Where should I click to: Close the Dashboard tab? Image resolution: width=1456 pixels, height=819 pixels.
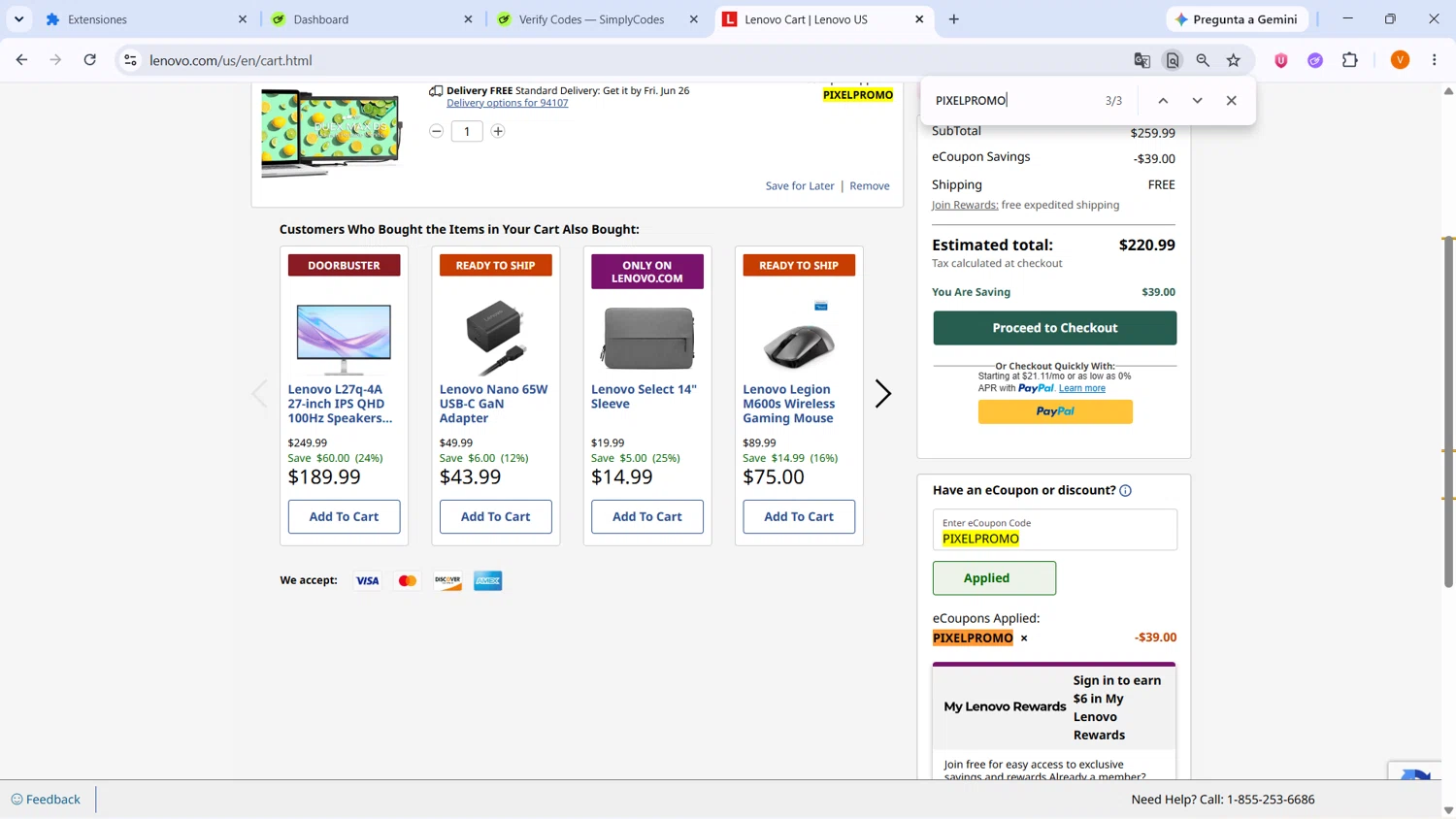(x=468, y=19)
